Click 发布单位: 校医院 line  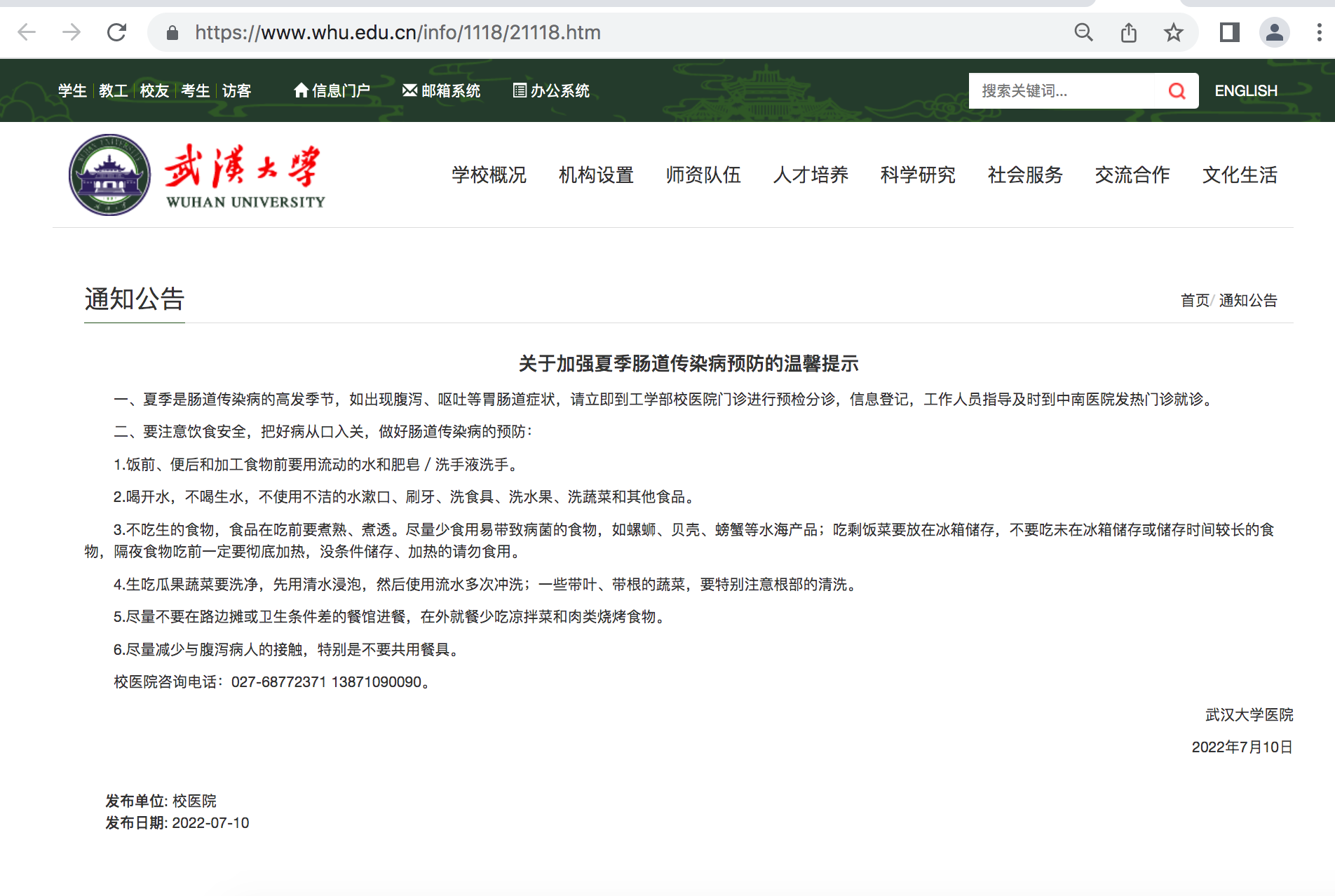pos(161,801)
